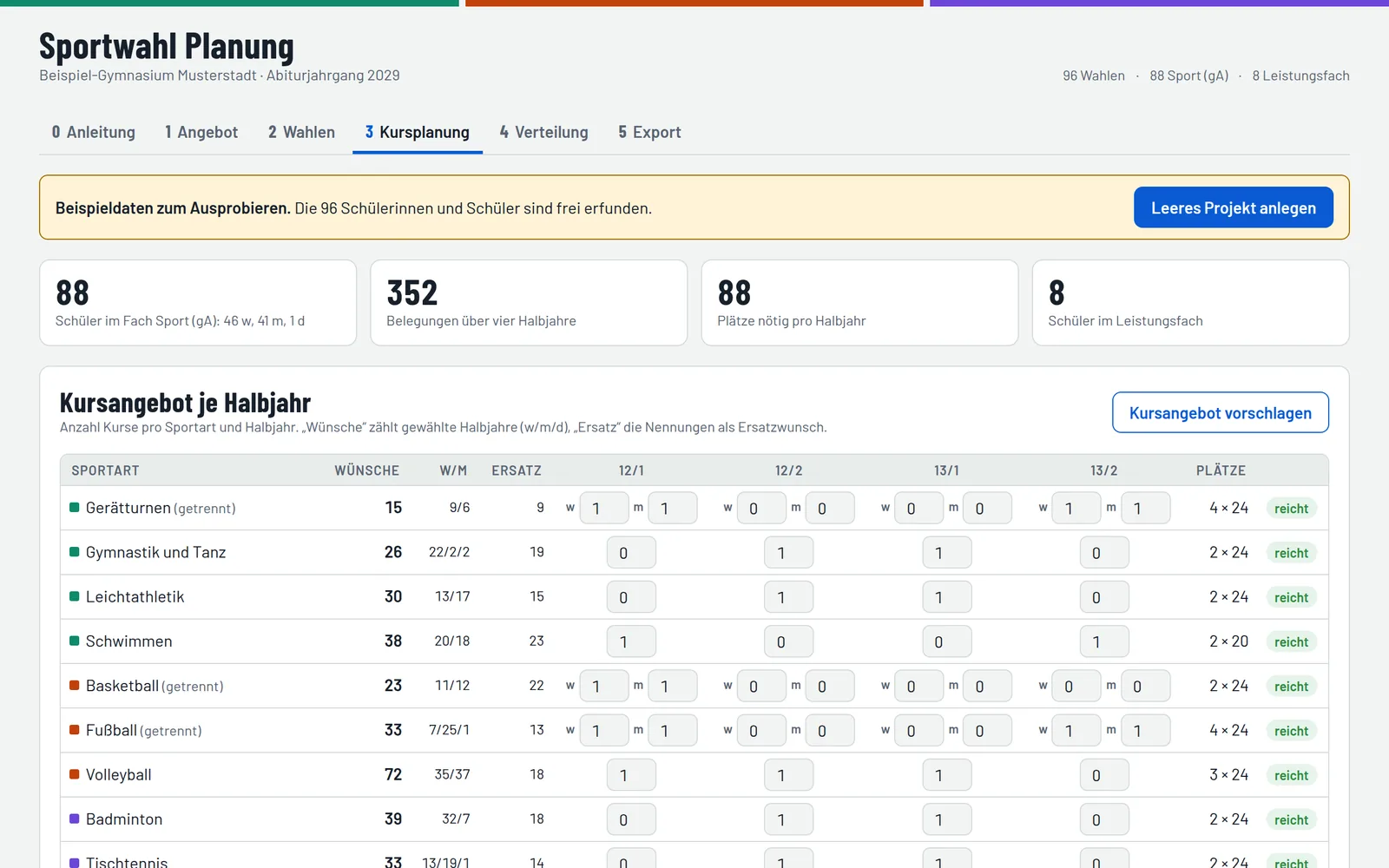The image size is (1389, 868).
Task: Click the "PLÄTZE" column header
Action: coord(1221,470)
